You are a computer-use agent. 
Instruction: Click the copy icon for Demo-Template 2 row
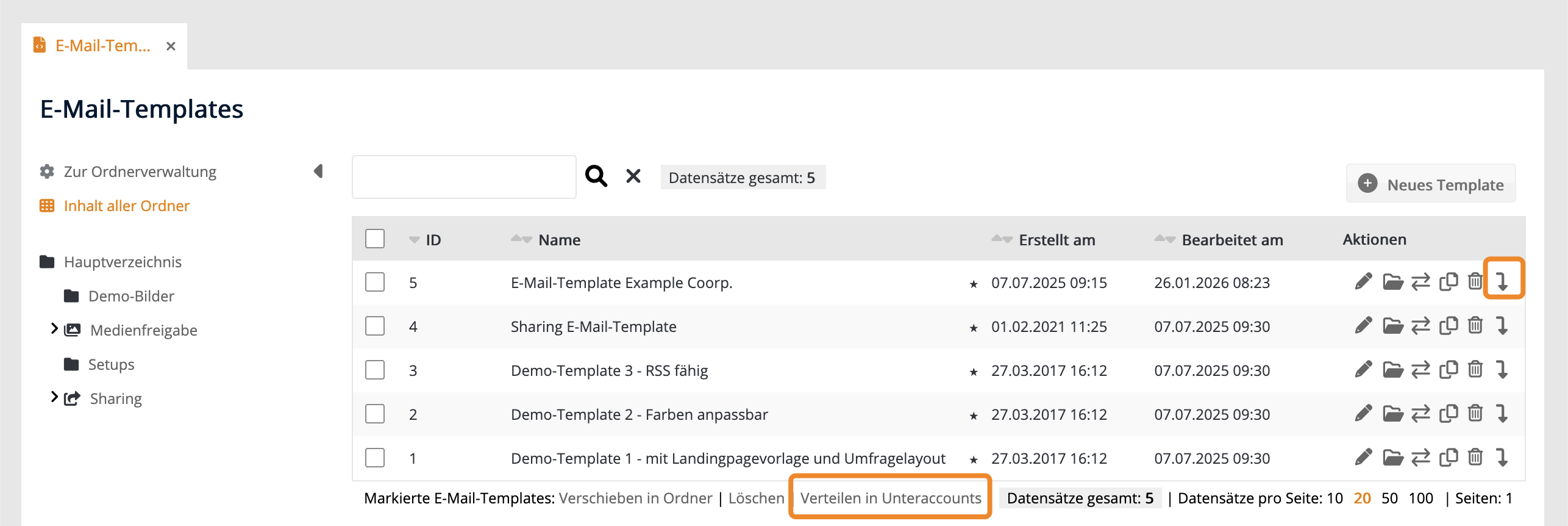coord(1448,414)
